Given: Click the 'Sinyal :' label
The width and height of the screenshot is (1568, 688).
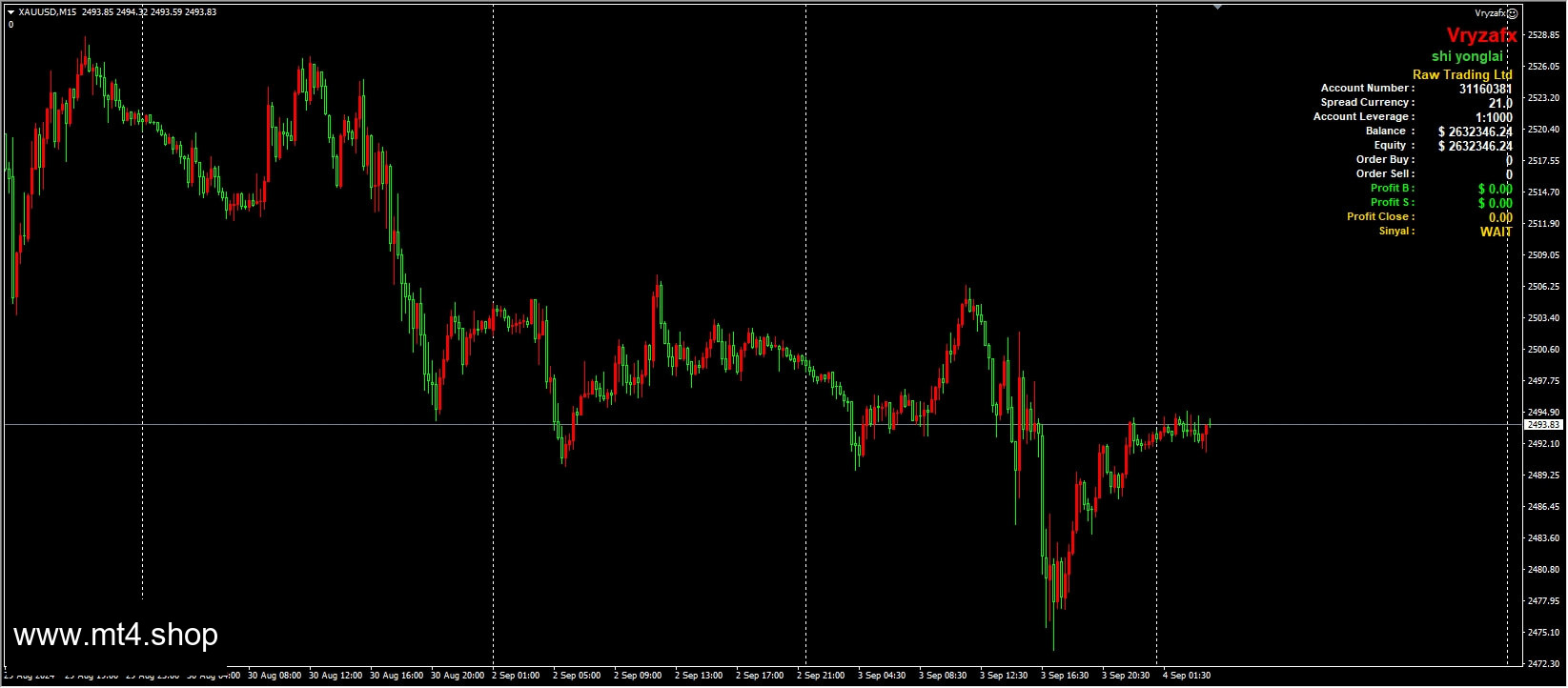Looking at the screenshot, I should point(1396,231).
